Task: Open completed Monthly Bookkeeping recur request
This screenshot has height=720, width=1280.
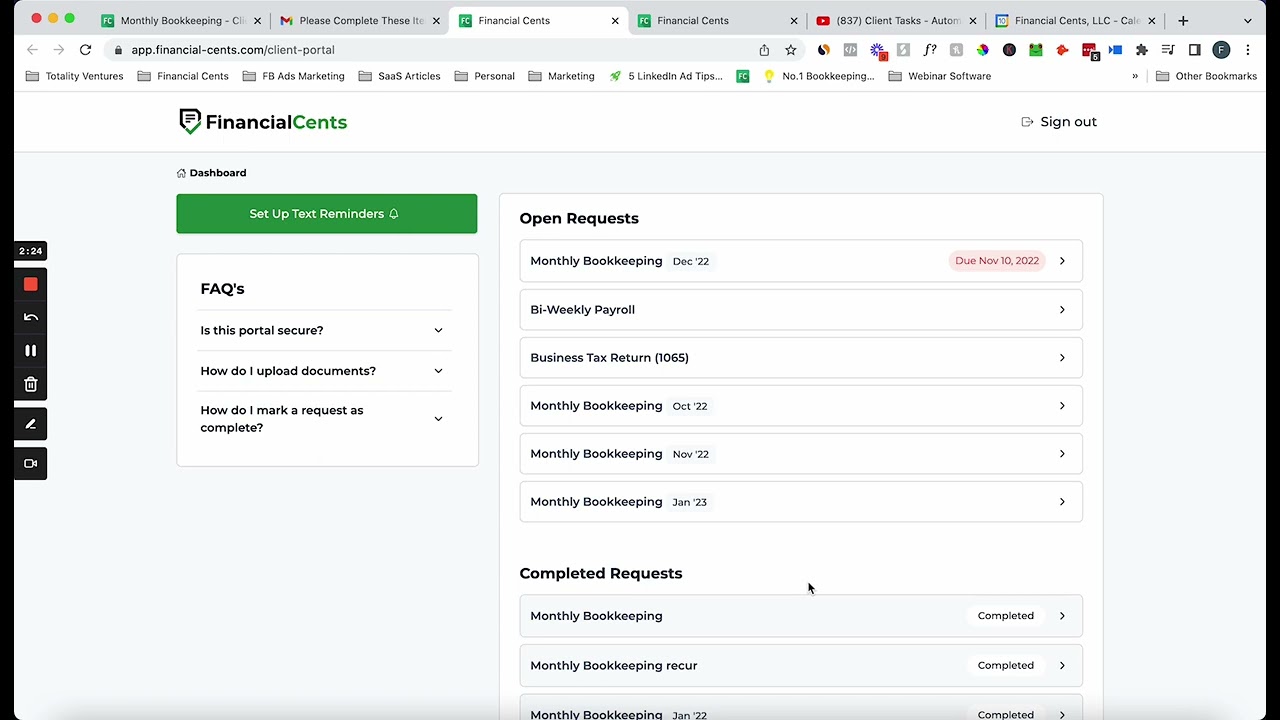Action: point(801,665)
